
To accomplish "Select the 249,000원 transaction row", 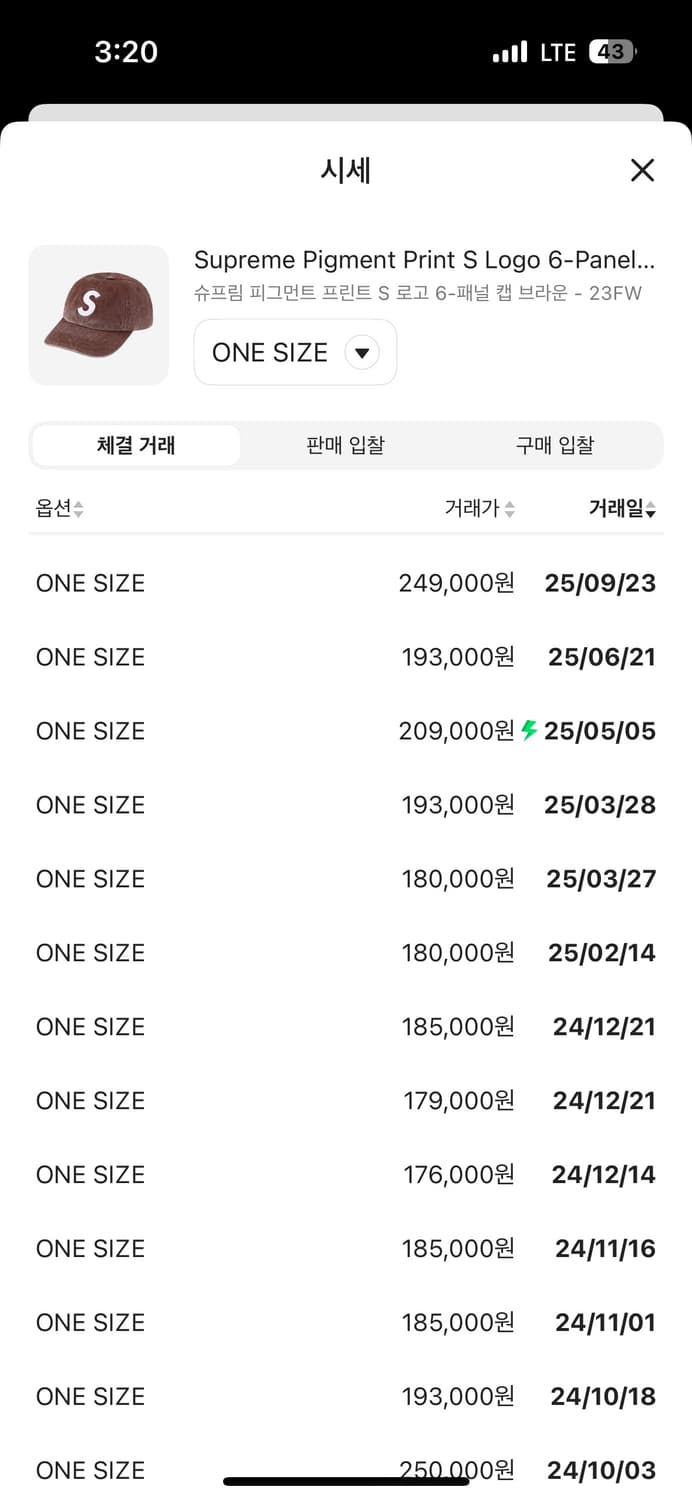I will 346,582.
